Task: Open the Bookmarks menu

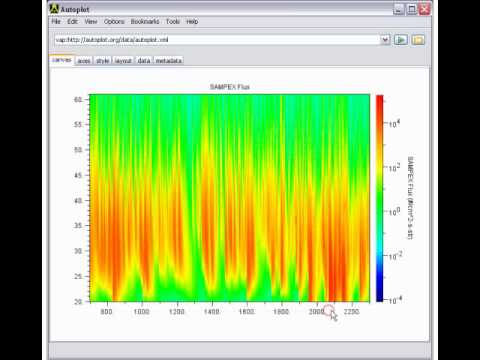Action: pos(145,22)
